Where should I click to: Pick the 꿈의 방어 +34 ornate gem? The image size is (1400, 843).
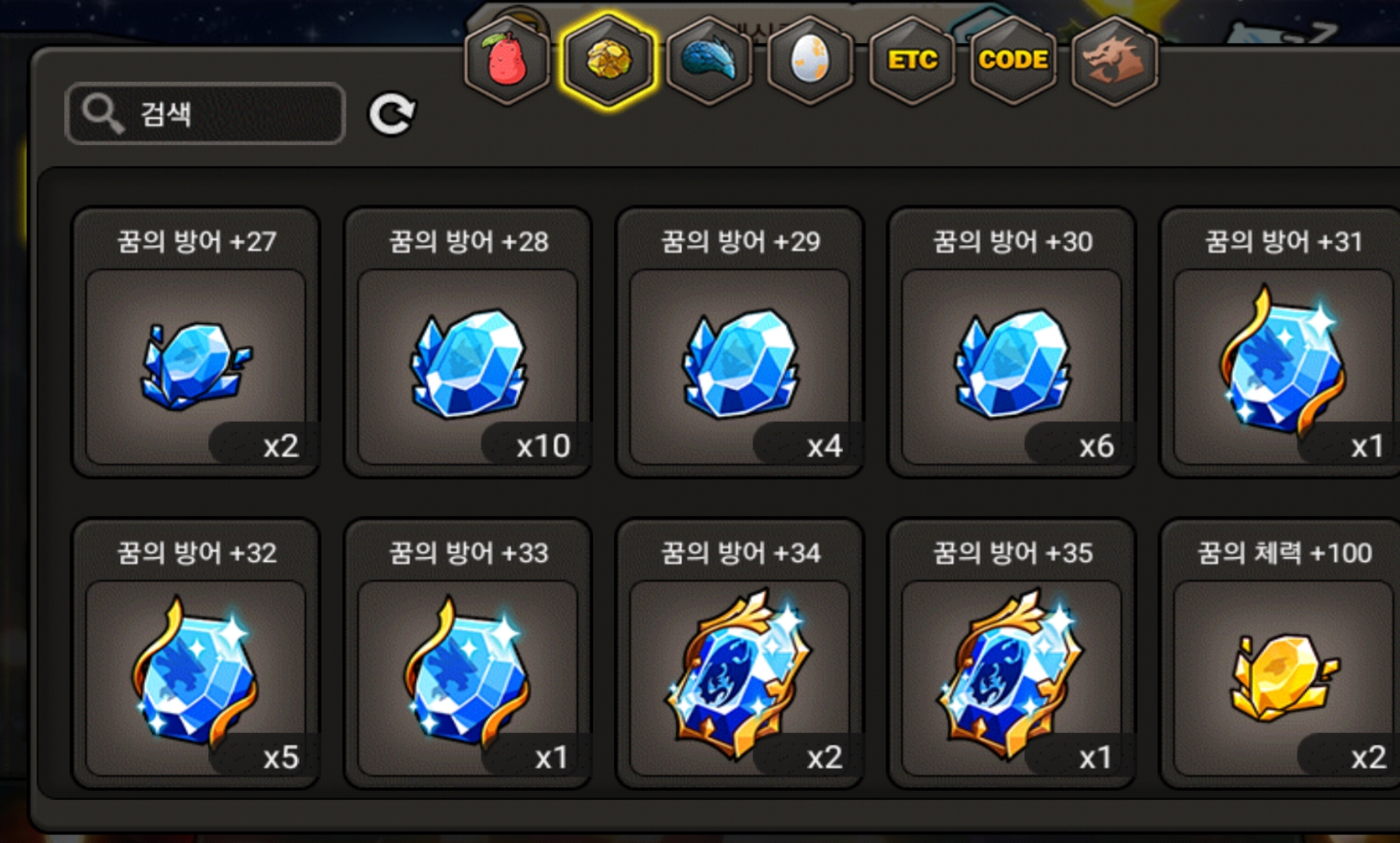click(x=740, y=653)
